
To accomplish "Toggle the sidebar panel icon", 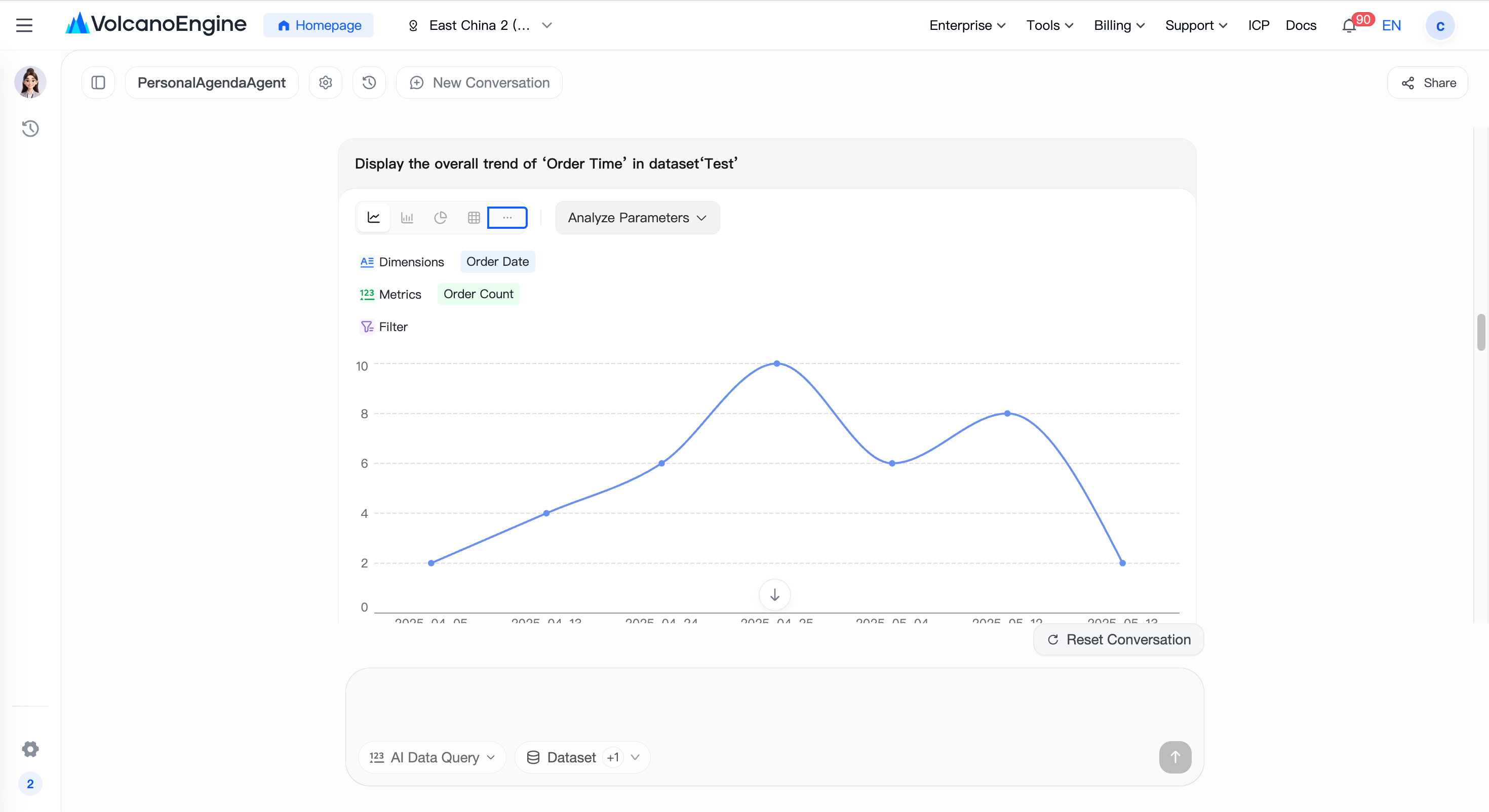I will pyautogui.click(x=98, y=83).
